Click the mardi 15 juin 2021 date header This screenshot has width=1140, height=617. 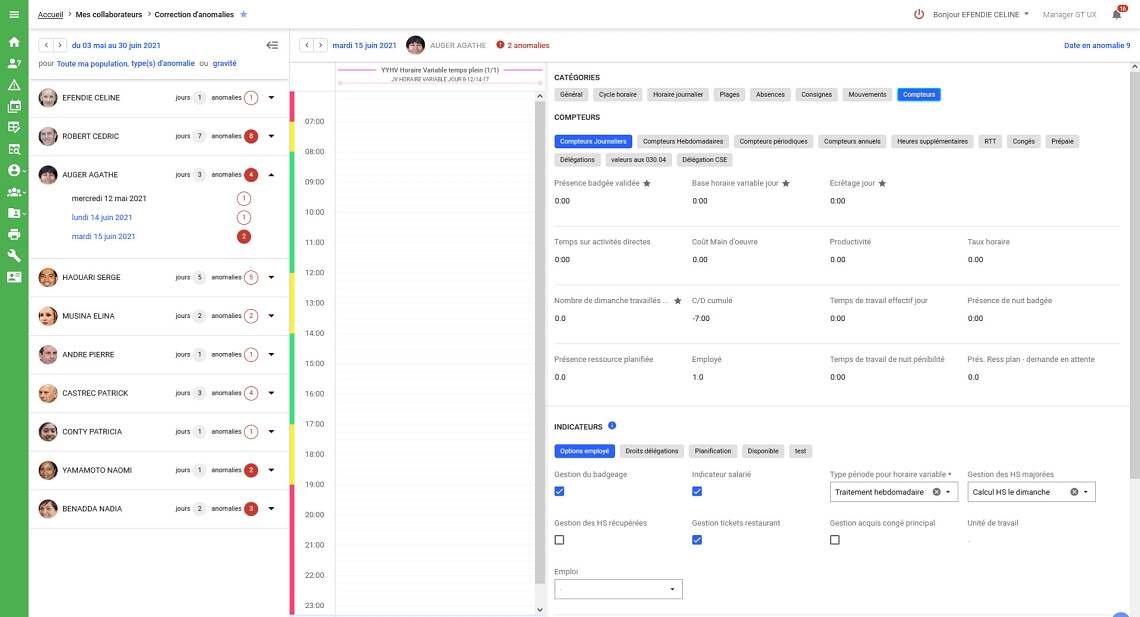coord(364,45)
